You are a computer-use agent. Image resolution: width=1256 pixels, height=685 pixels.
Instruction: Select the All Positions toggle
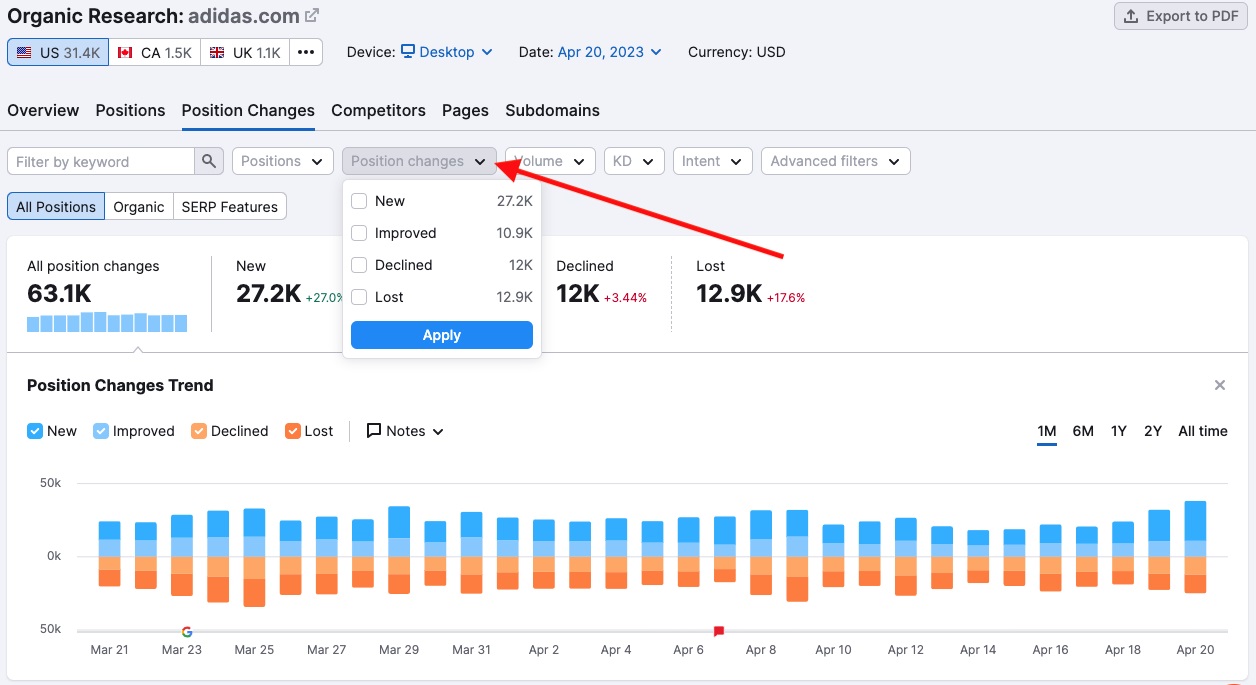(56, 207)
